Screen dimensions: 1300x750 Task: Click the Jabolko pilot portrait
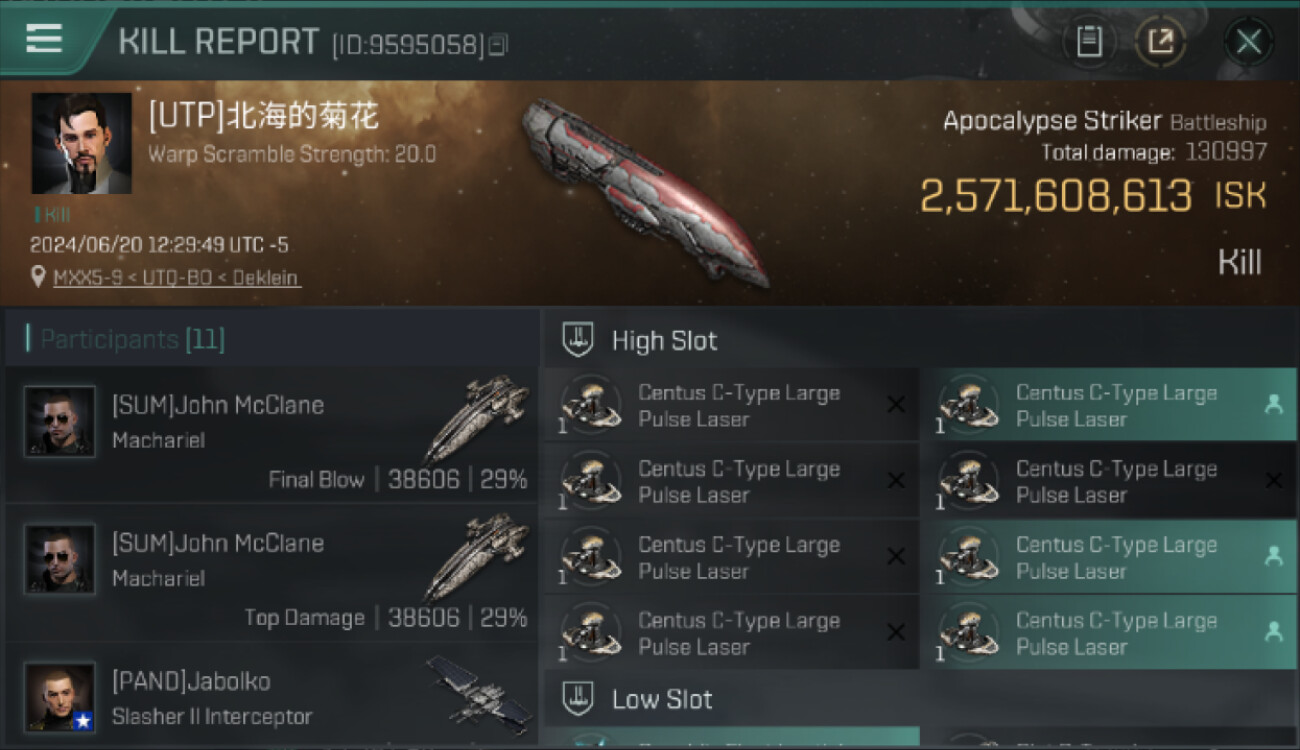[x=60, y=697]
